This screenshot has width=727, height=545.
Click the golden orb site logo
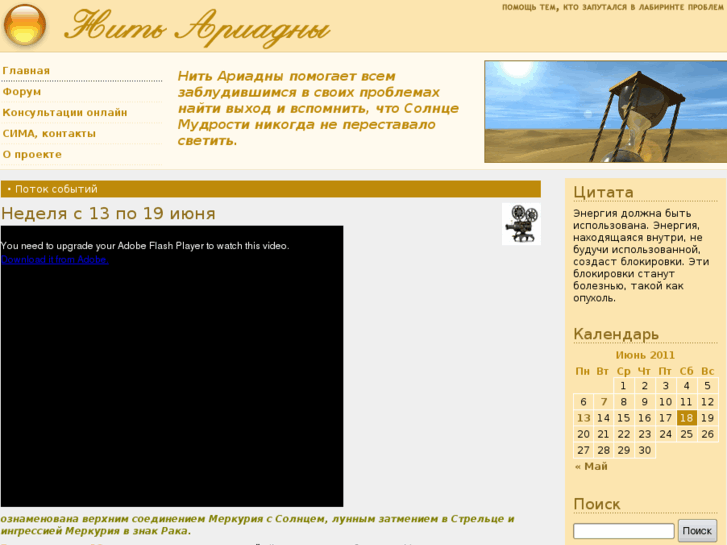(25, 26)
